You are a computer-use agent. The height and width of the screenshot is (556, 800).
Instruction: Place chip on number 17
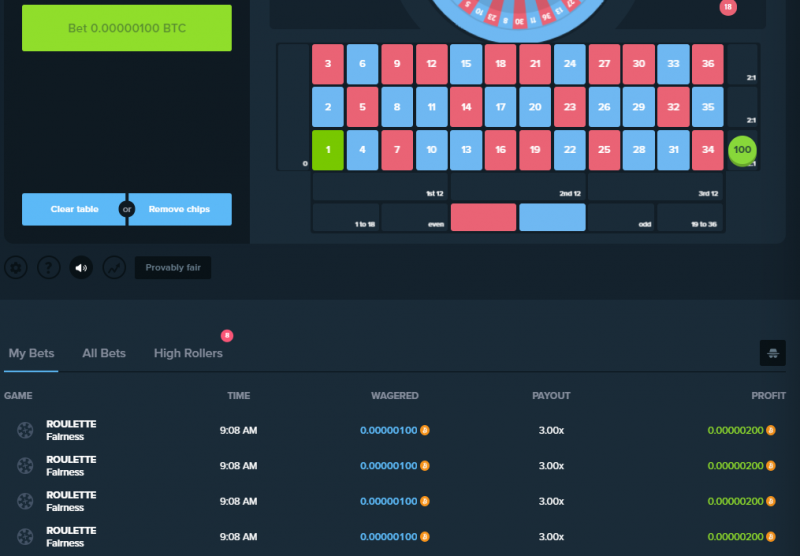[x=501, y=107]
